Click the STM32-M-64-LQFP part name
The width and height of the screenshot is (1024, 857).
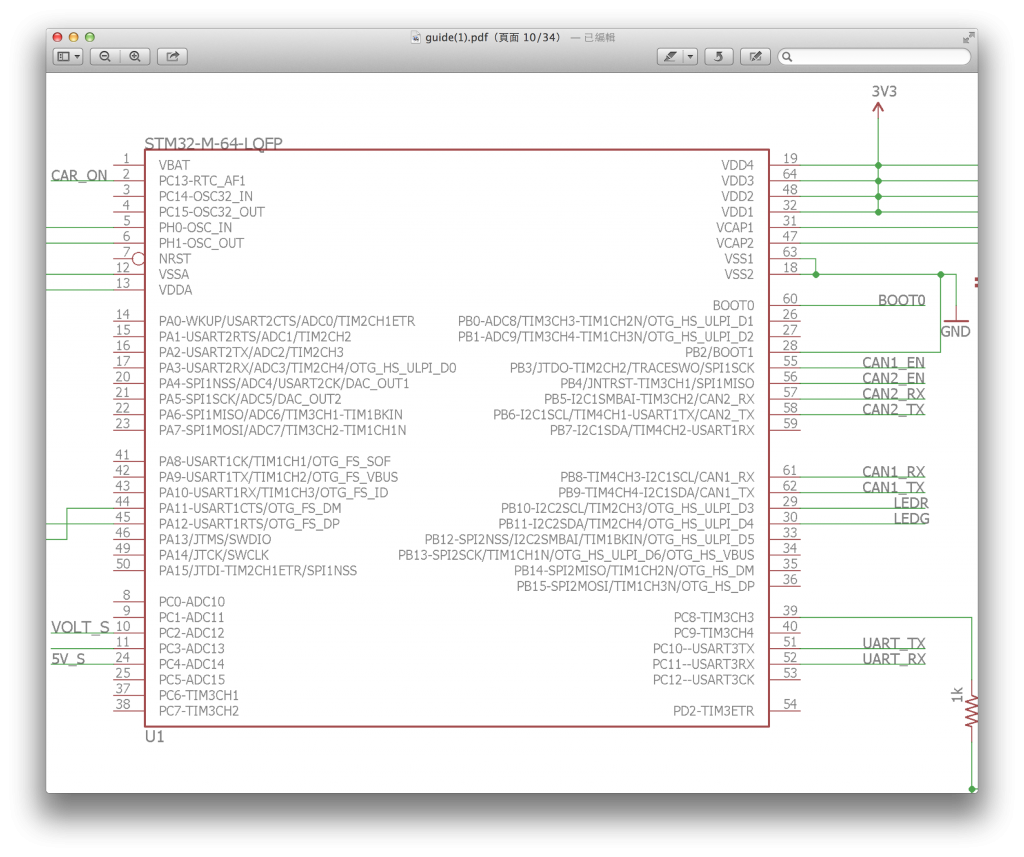point(214,143)
